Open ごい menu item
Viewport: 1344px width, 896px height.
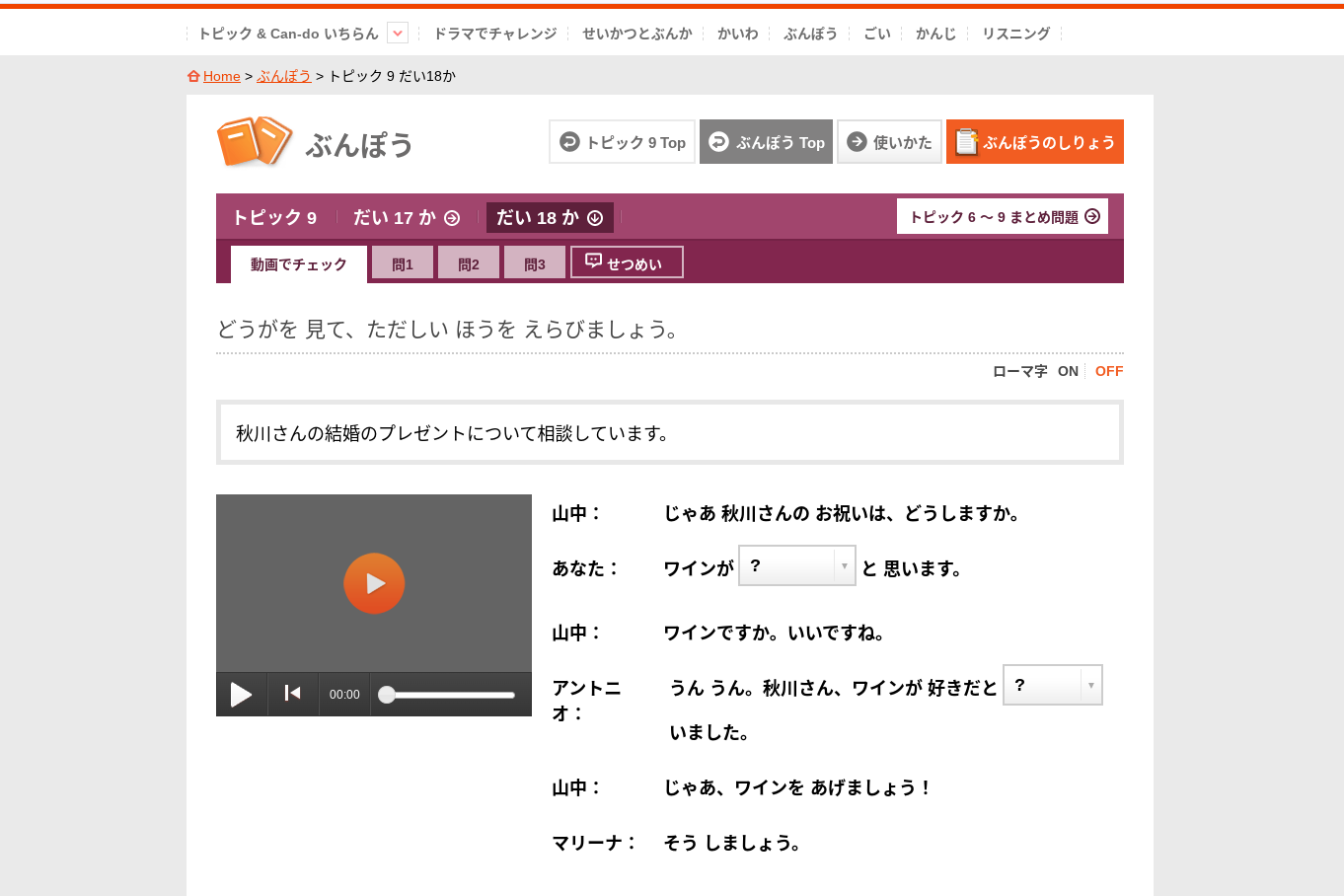click(877, 34)
